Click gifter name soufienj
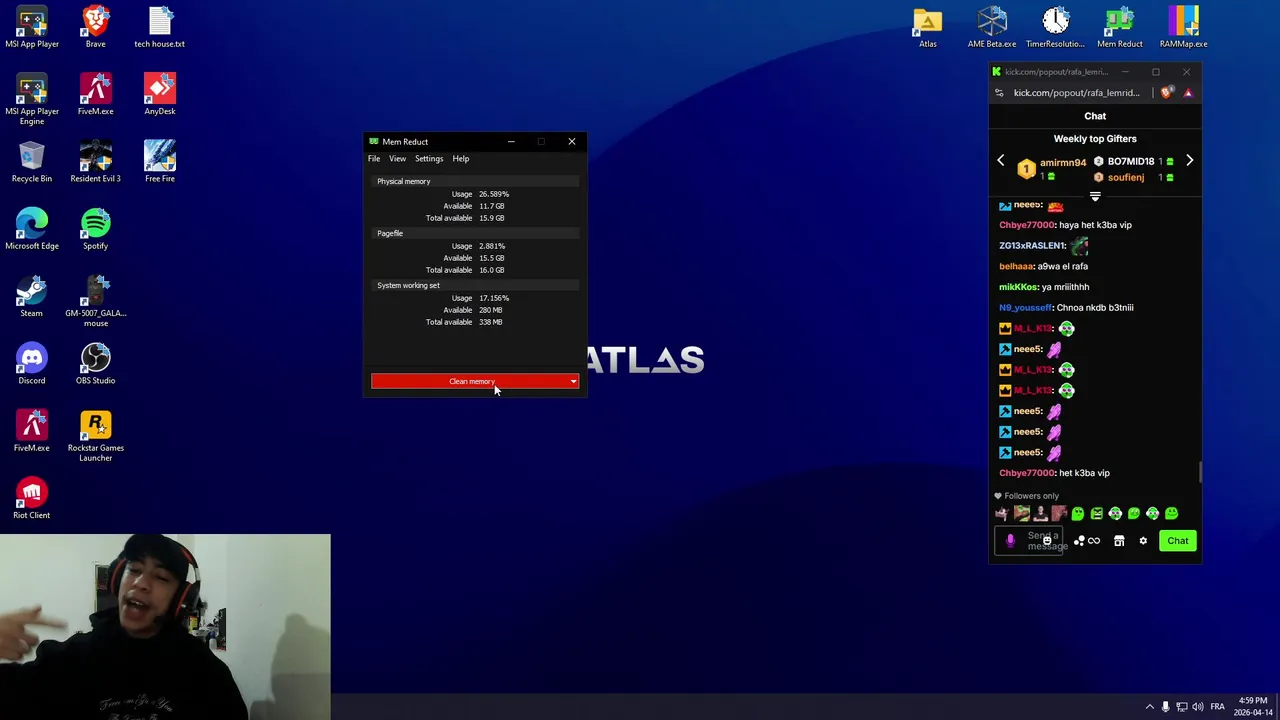Viewport: 1280px width, 720px height. point(1126,178)
